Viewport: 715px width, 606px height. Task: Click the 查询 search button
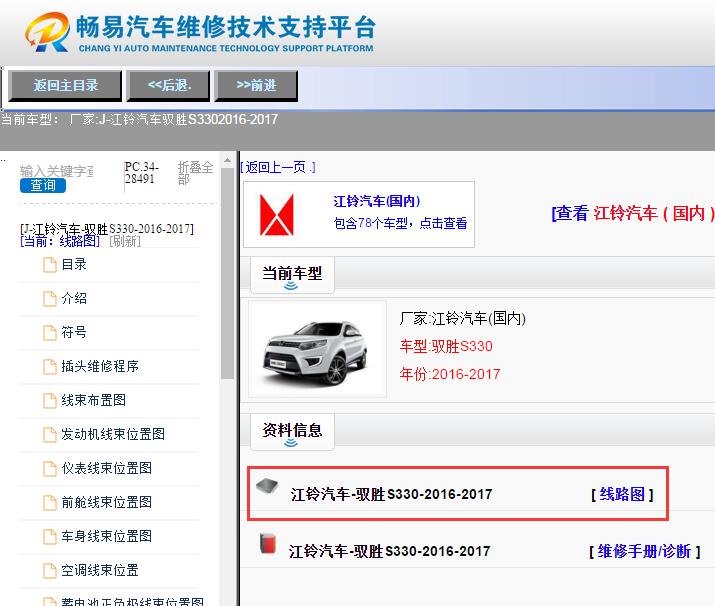tap(43, 185)
